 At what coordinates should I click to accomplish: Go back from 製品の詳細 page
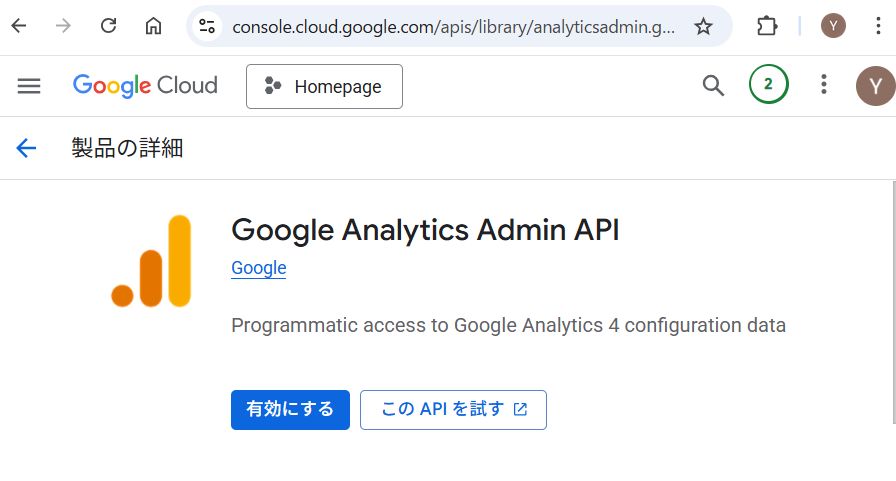(26, 148)
